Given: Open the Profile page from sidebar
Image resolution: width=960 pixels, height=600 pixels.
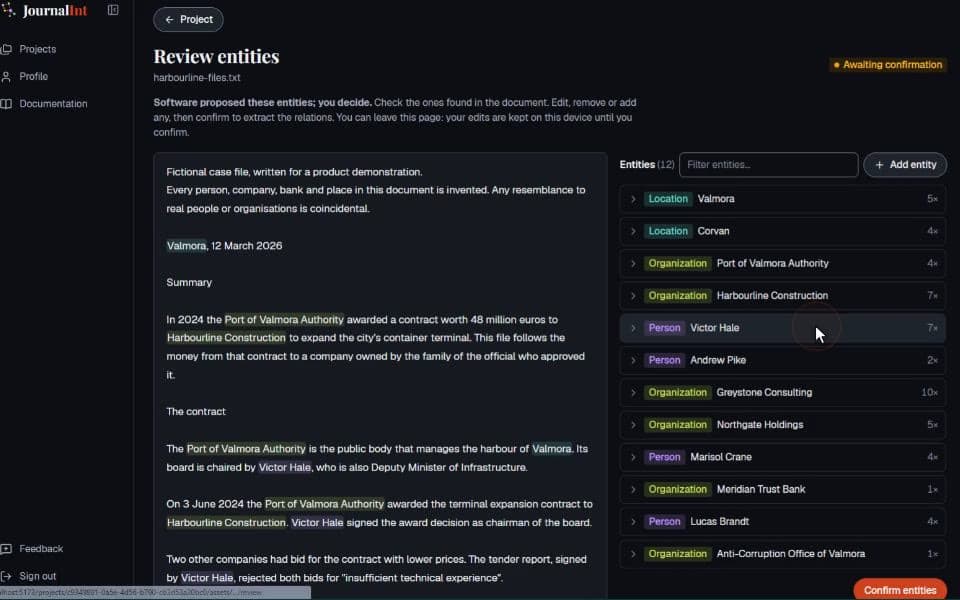Looking at the screenshot, I should (x=34, y=77).
